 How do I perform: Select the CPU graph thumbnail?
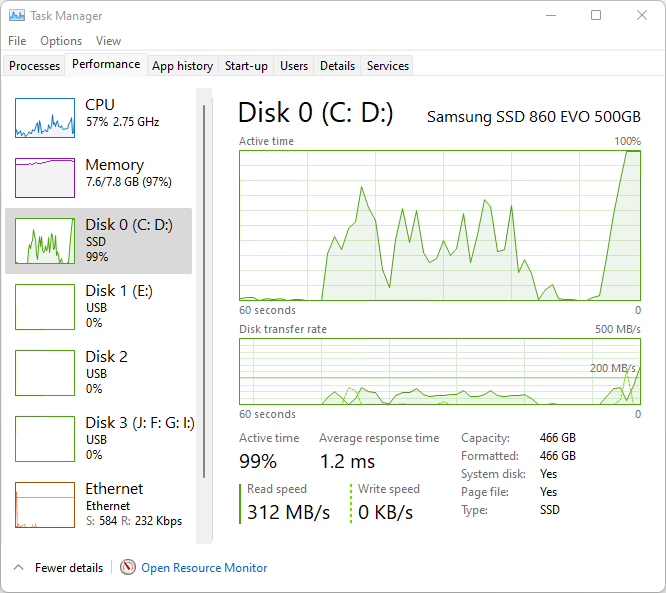(x=45, y=118)
